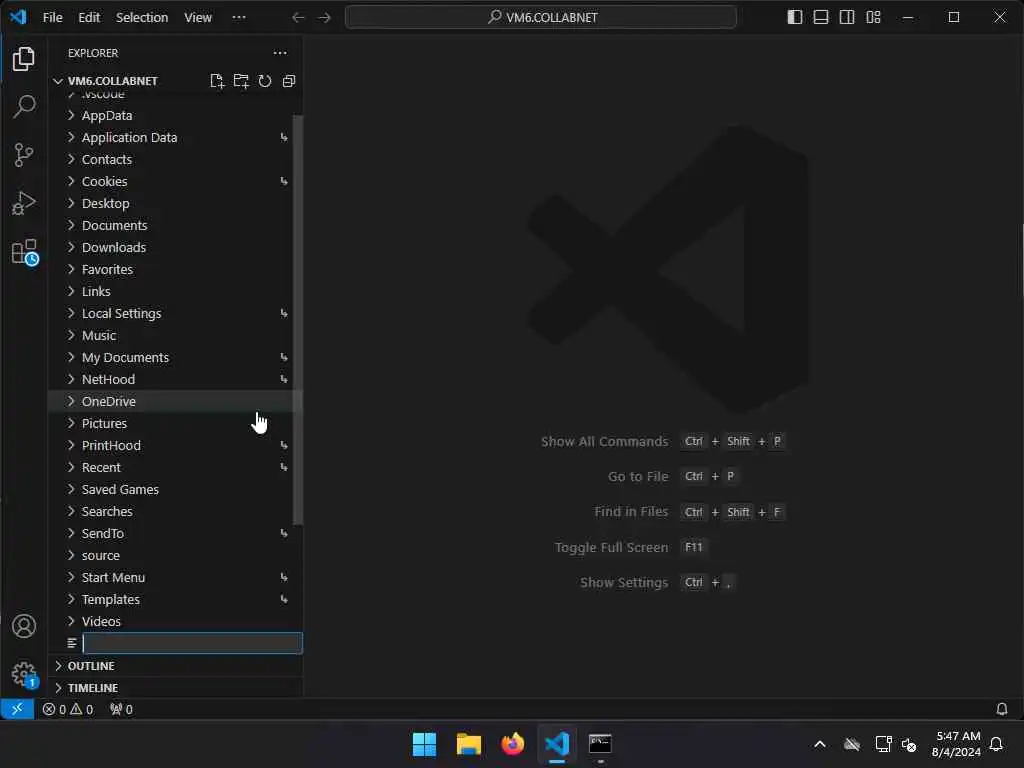Go forward using the navigation arrow
The height and width of the screenshot is (768, 1024).
[x=324, y=18]
